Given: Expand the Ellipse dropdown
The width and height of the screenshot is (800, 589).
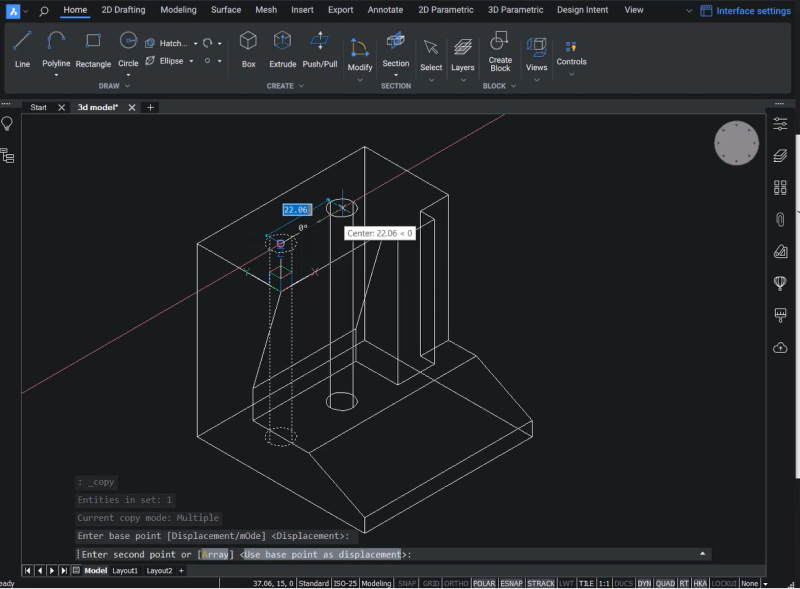Looking at the screenshot, I should [x=189, y=60].
